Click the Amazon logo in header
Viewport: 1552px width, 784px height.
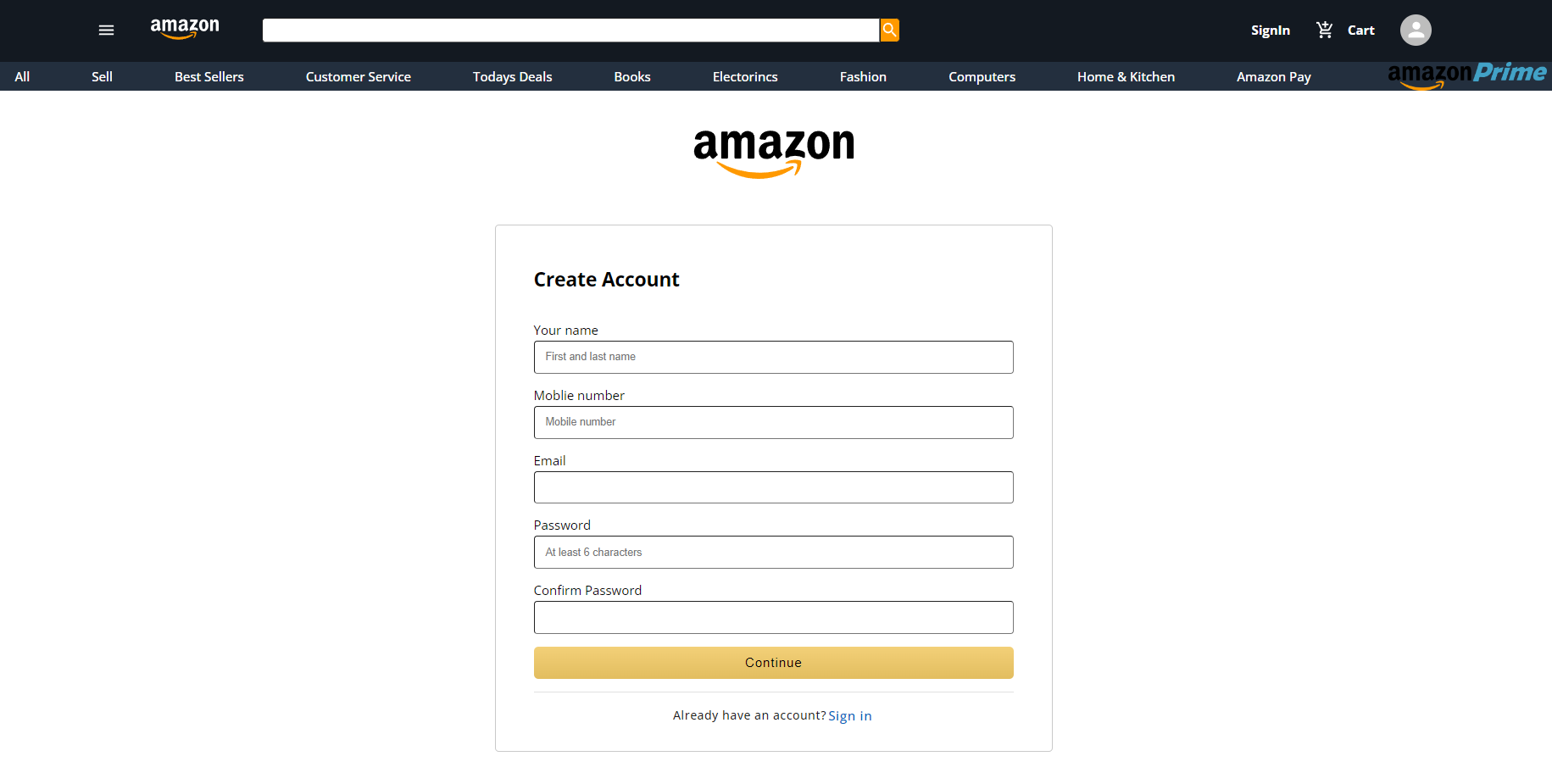point(185,29)
